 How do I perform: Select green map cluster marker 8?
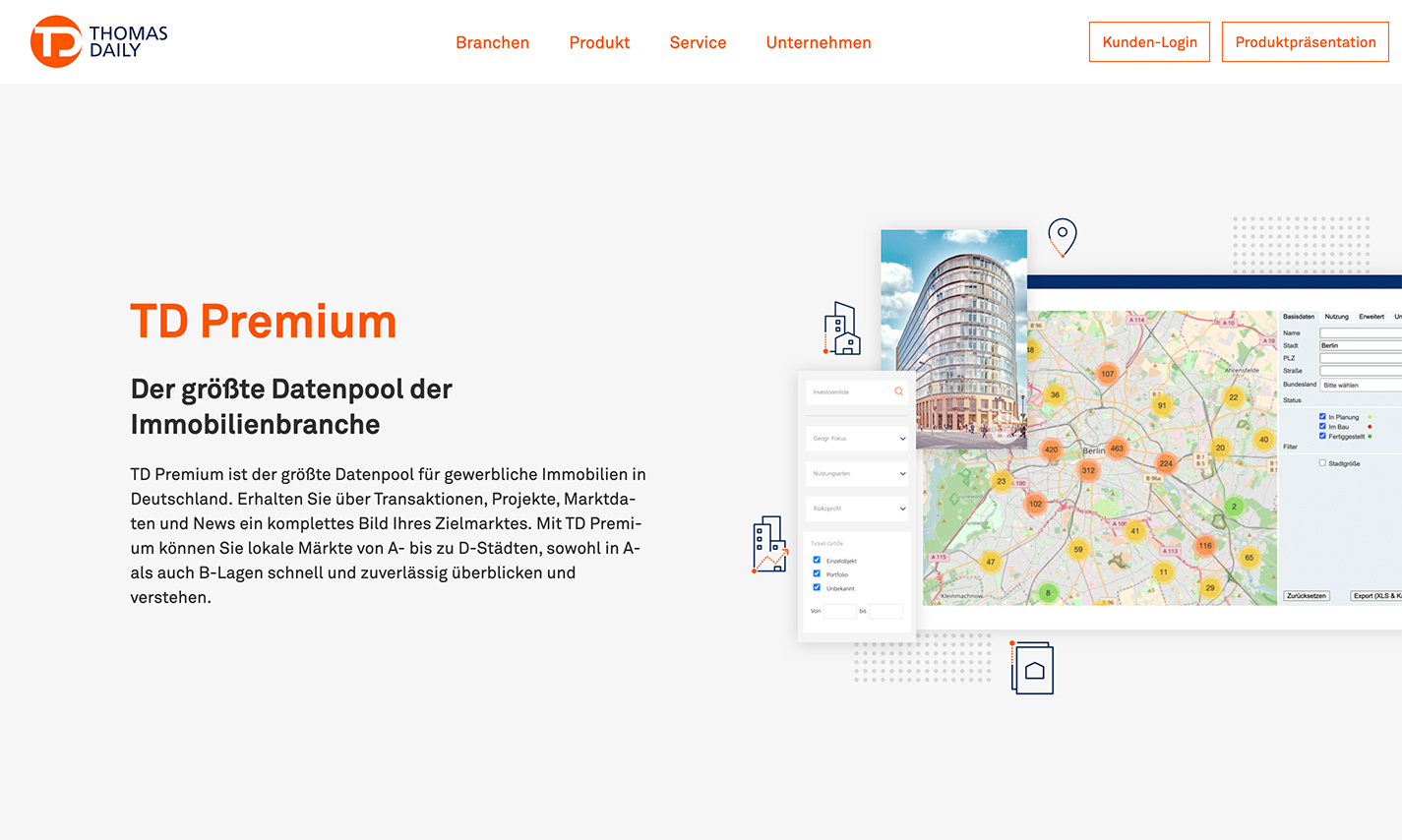(1049, 593)
